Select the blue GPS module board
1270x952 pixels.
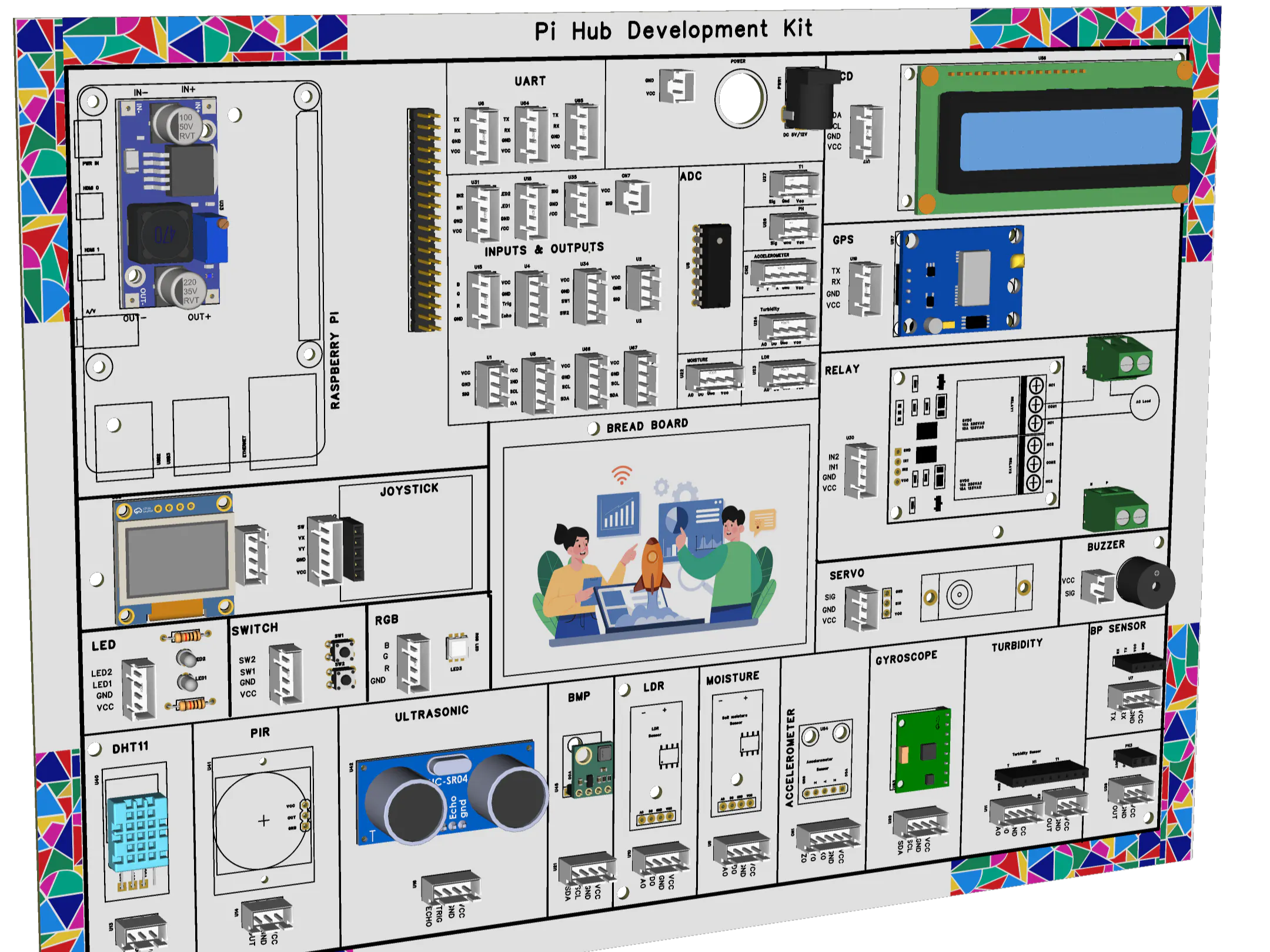point(958,281)
